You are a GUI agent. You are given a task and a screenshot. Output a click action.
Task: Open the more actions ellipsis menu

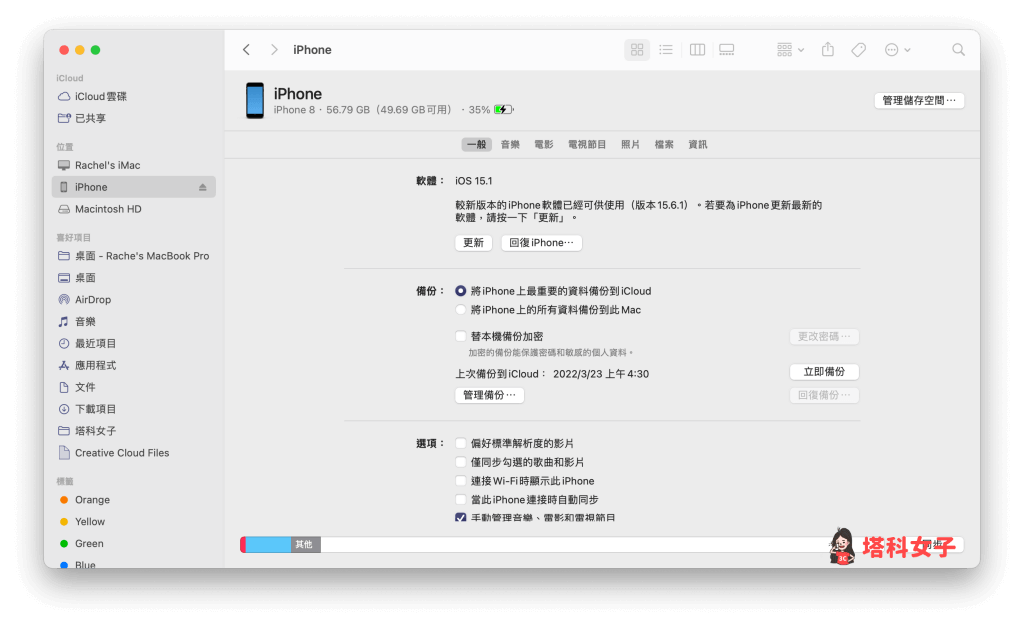click(897, 50)
